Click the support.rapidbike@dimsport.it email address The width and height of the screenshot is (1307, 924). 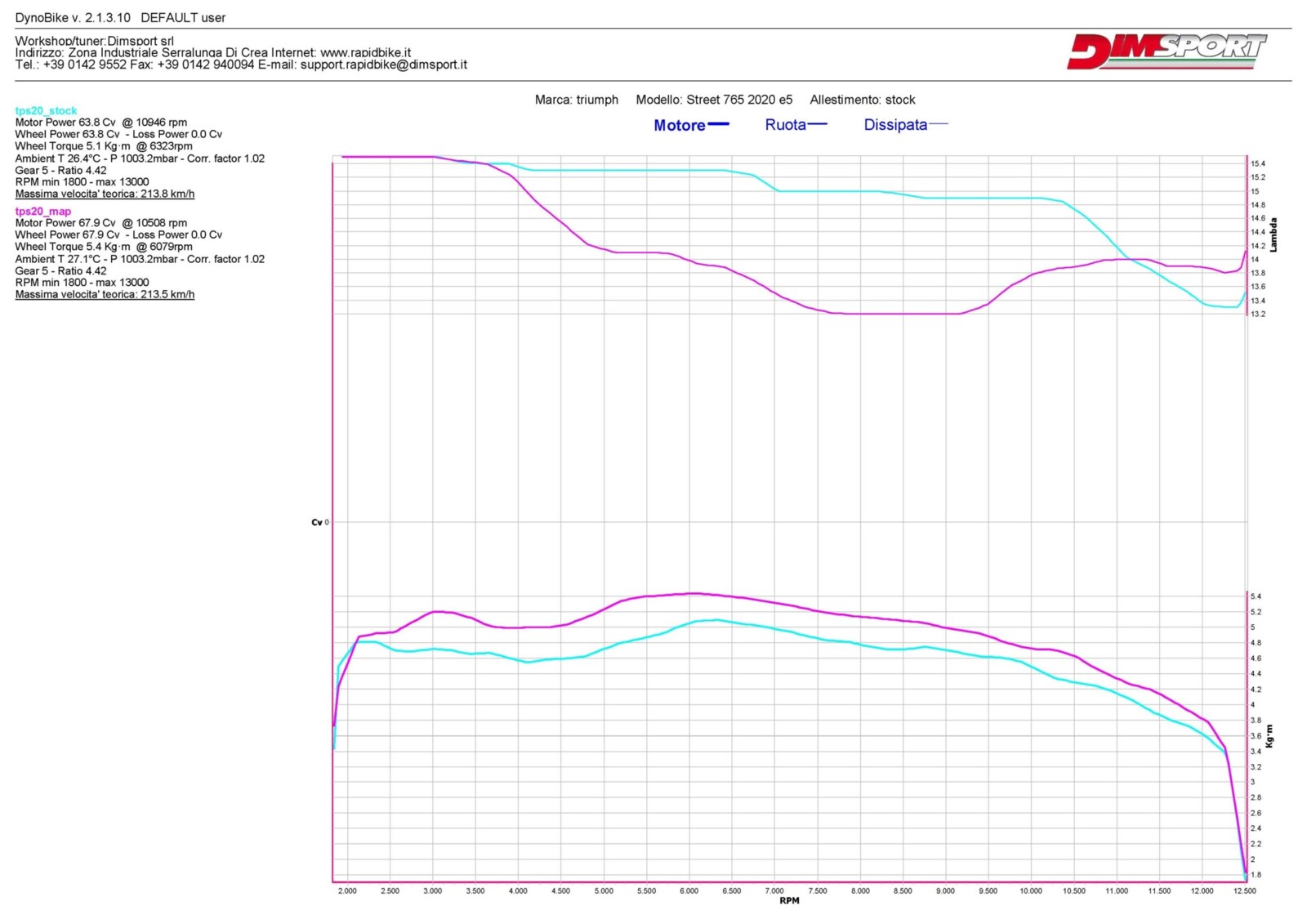(x=383, y=65)
